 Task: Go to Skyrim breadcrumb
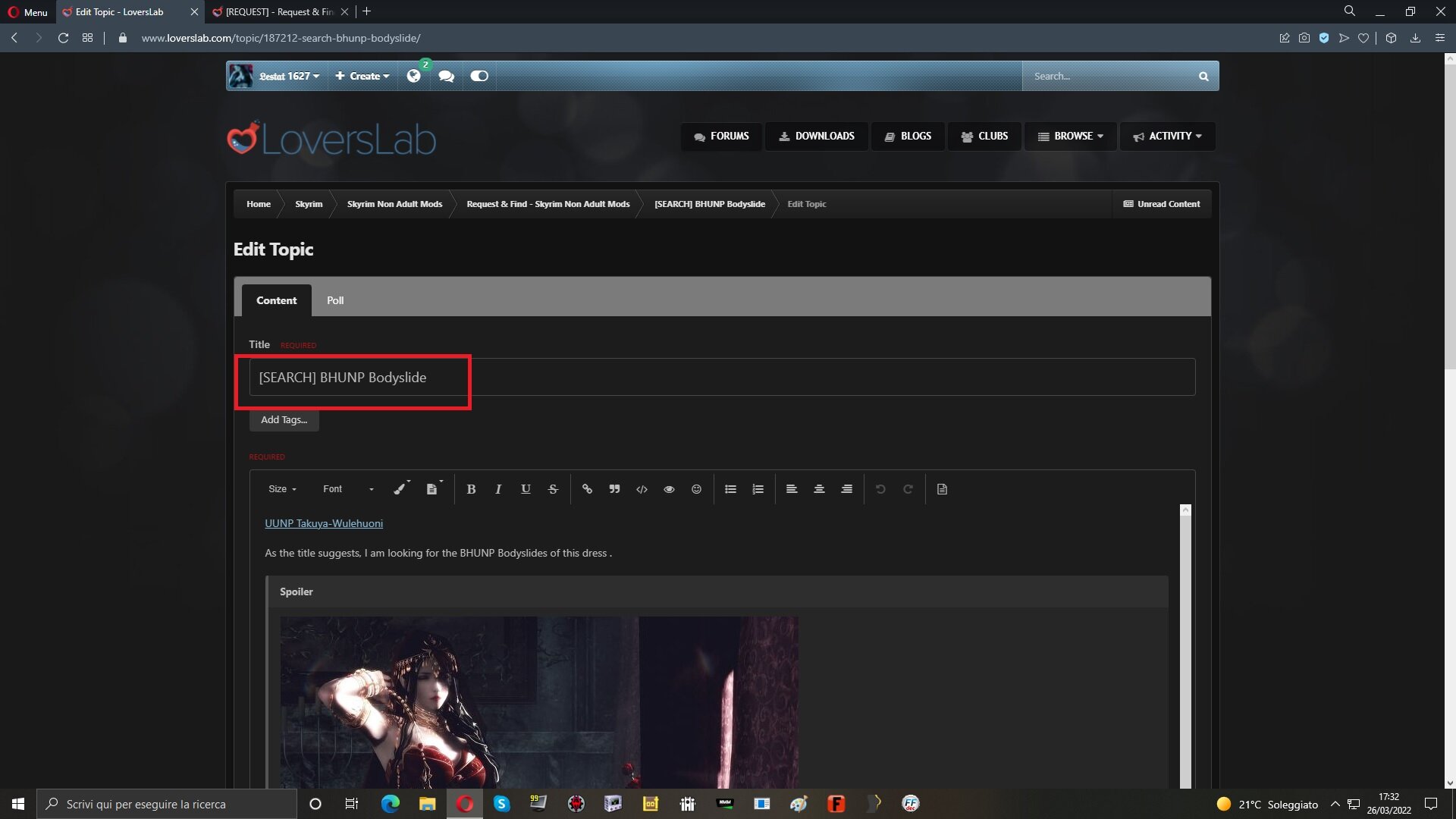click(309, 204)
